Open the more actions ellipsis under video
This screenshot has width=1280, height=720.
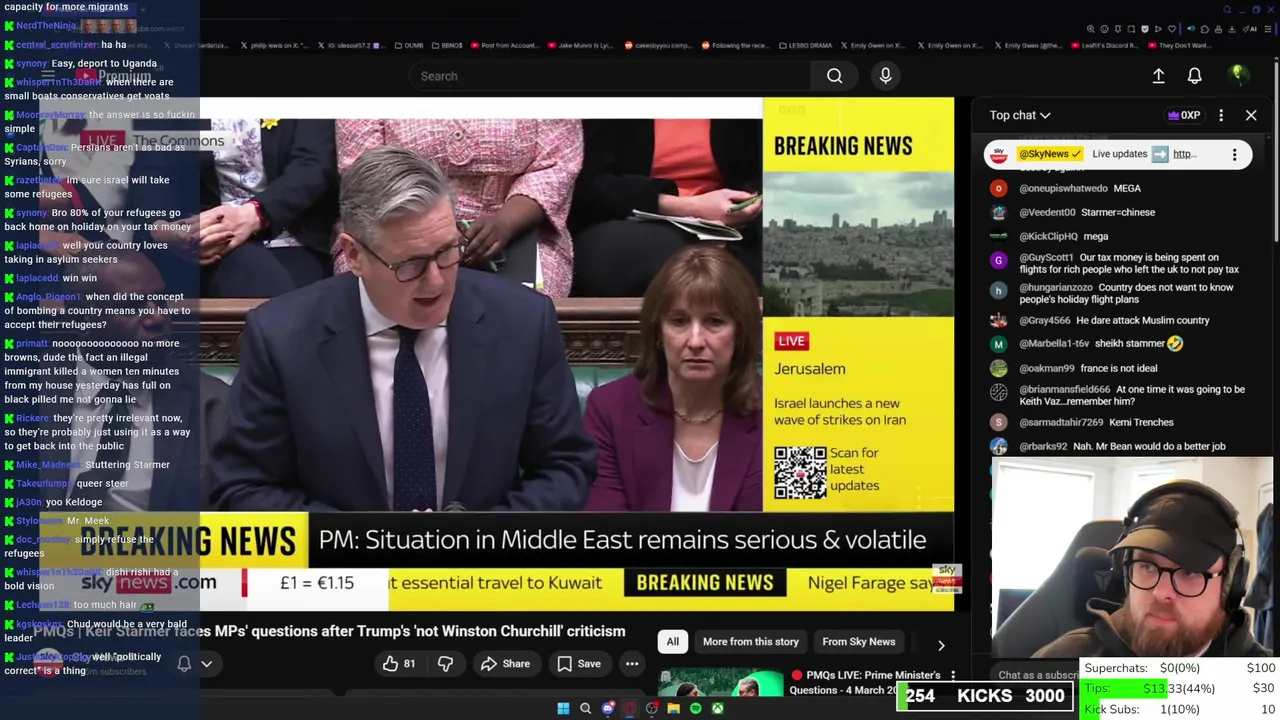(x=632, y=663)
